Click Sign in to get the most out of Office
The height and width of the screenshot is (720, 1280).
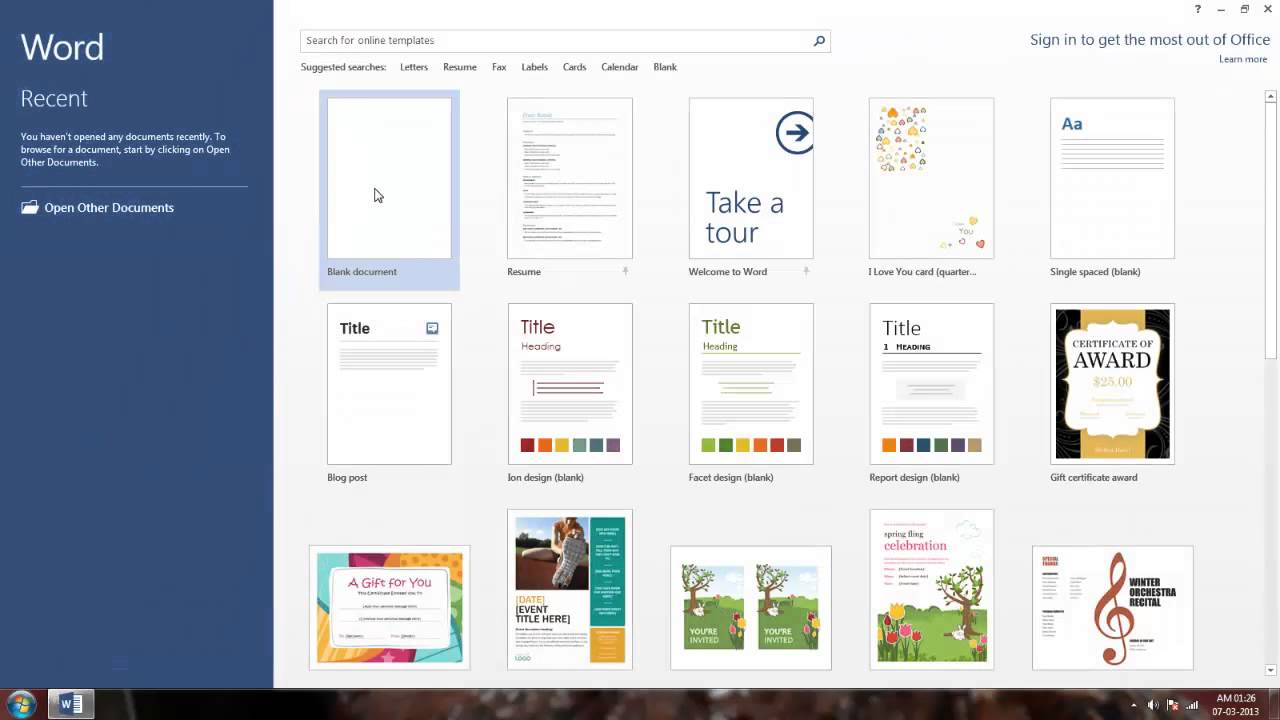(1150, 40)
